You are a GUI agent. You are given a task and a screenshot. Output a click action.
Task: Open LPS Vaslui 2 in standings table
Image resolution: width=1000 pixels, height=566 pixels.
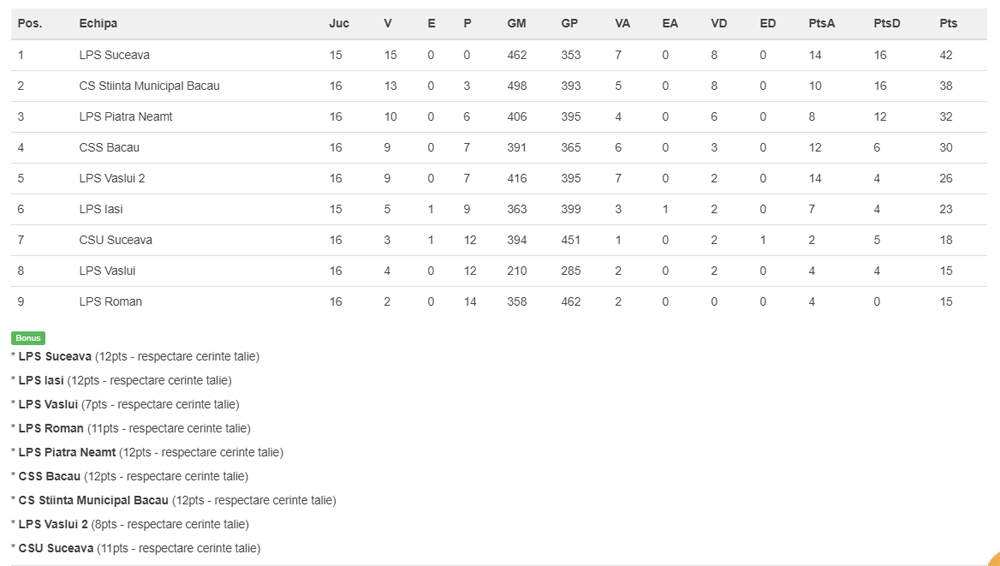112,179
